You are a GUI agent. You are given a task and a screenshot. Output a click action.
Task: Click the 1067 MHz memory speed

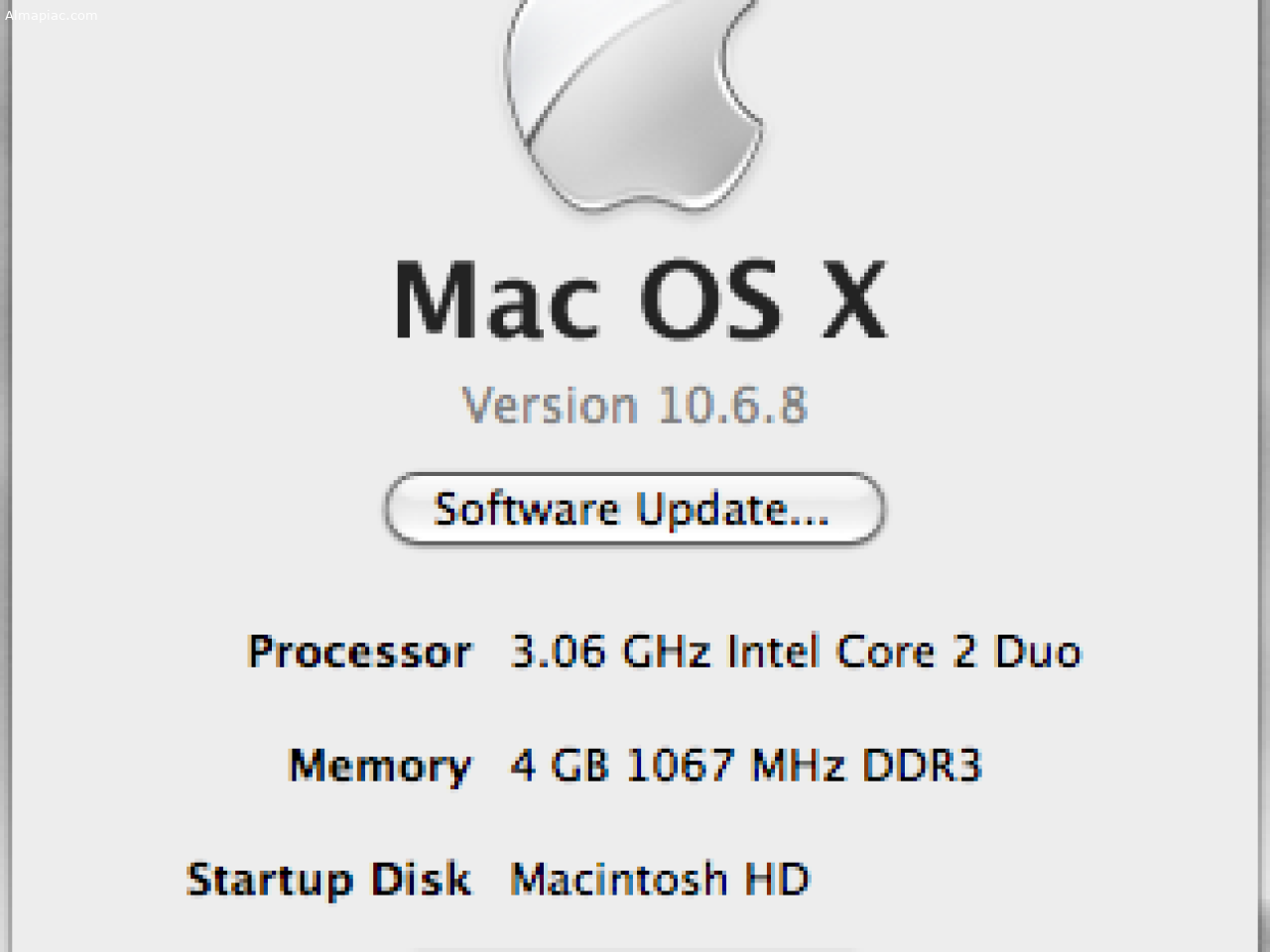coord(735,766)
